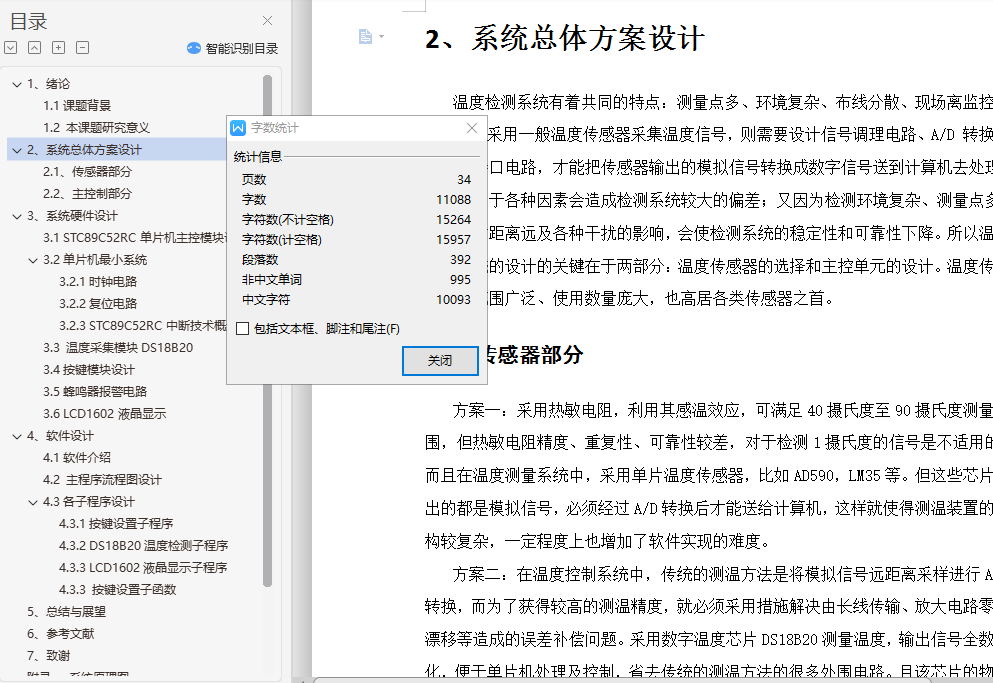Jump to 4.3.3 按键设置子函数

click(117, 590)
